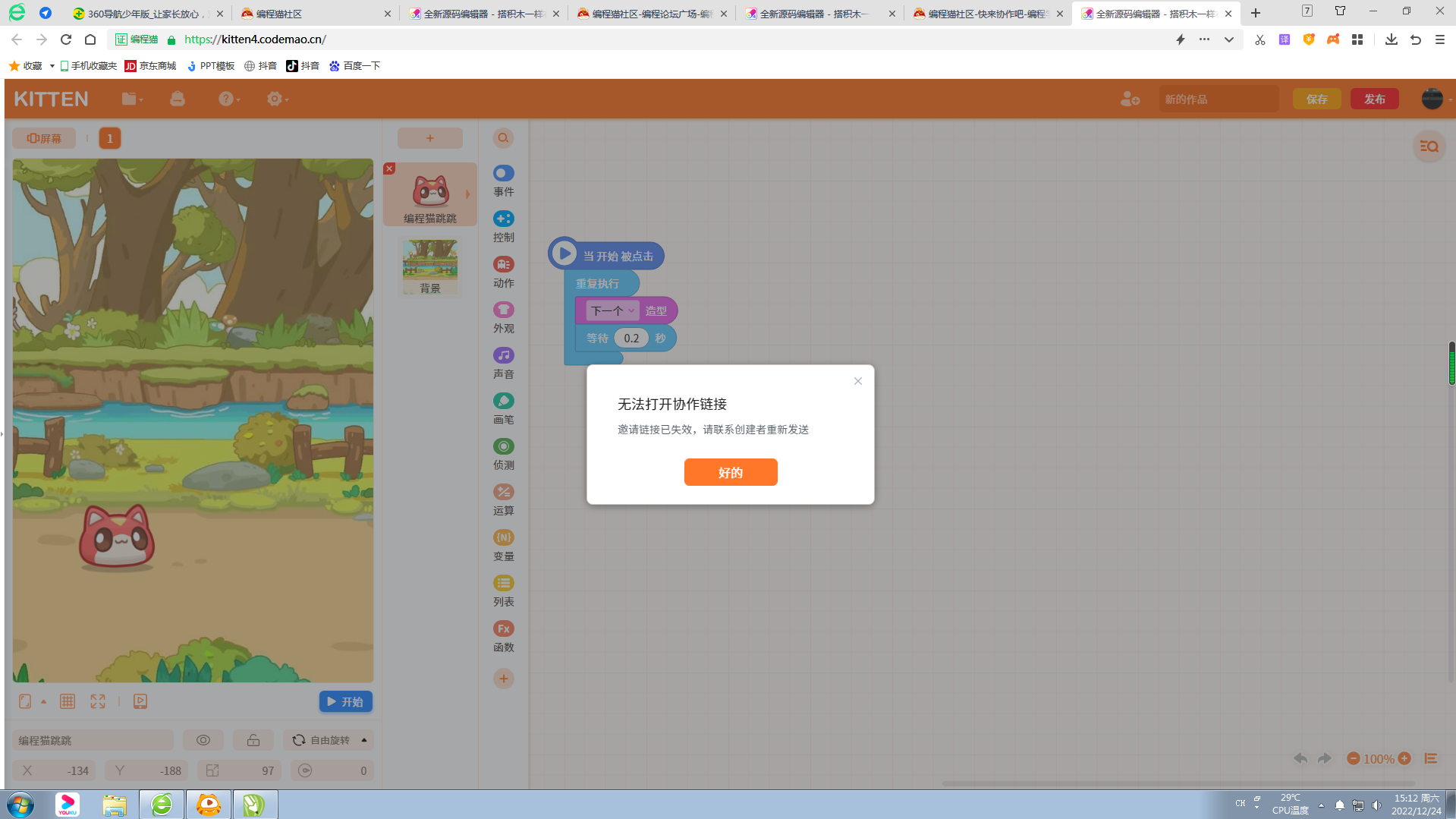
Task: Zoom in the workspace with plus
Action: [1404, 758]
